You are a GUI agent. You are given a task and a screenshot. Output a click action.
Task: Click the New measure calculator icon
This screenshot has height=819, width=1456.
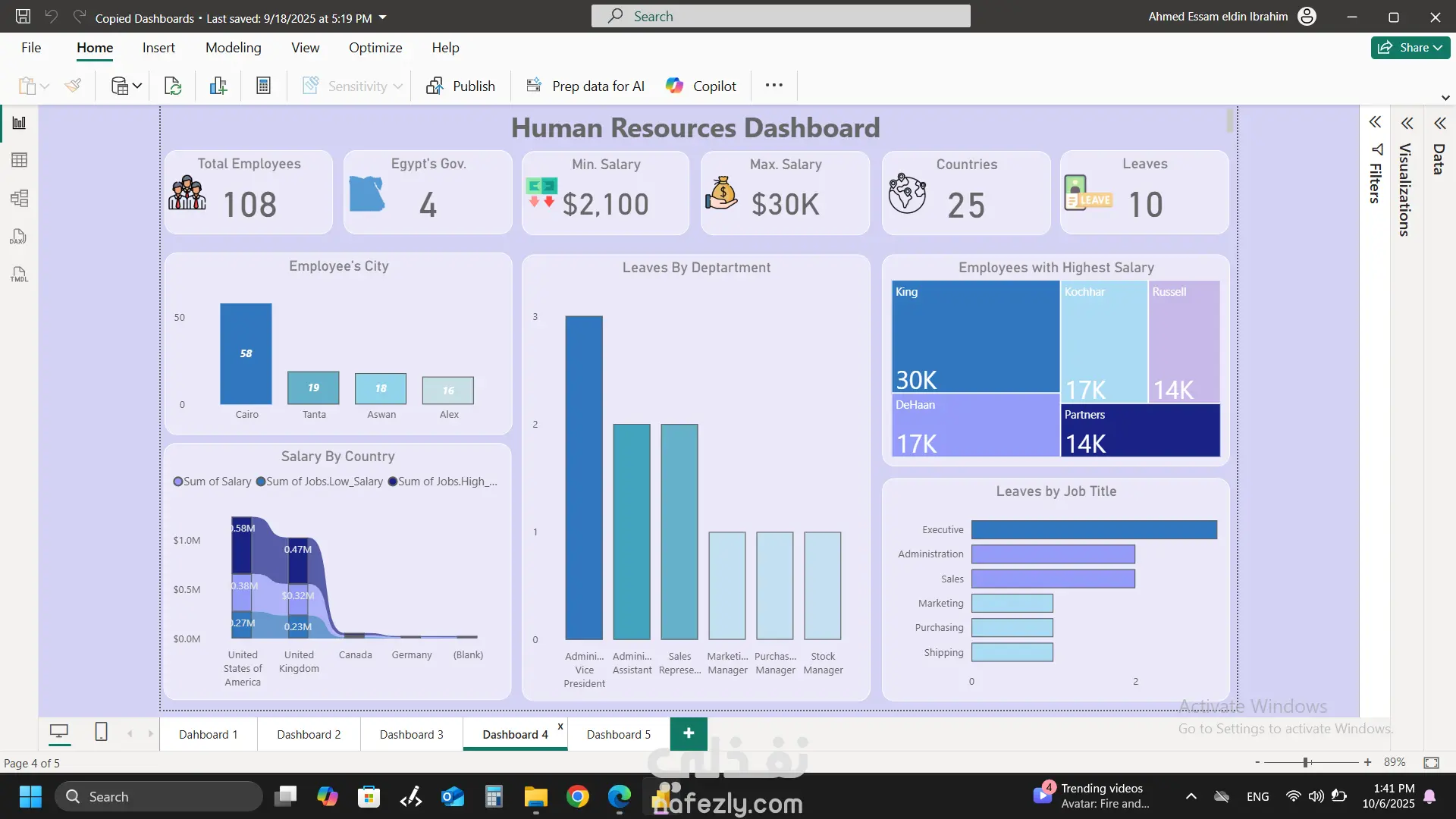tap(263, 86)
